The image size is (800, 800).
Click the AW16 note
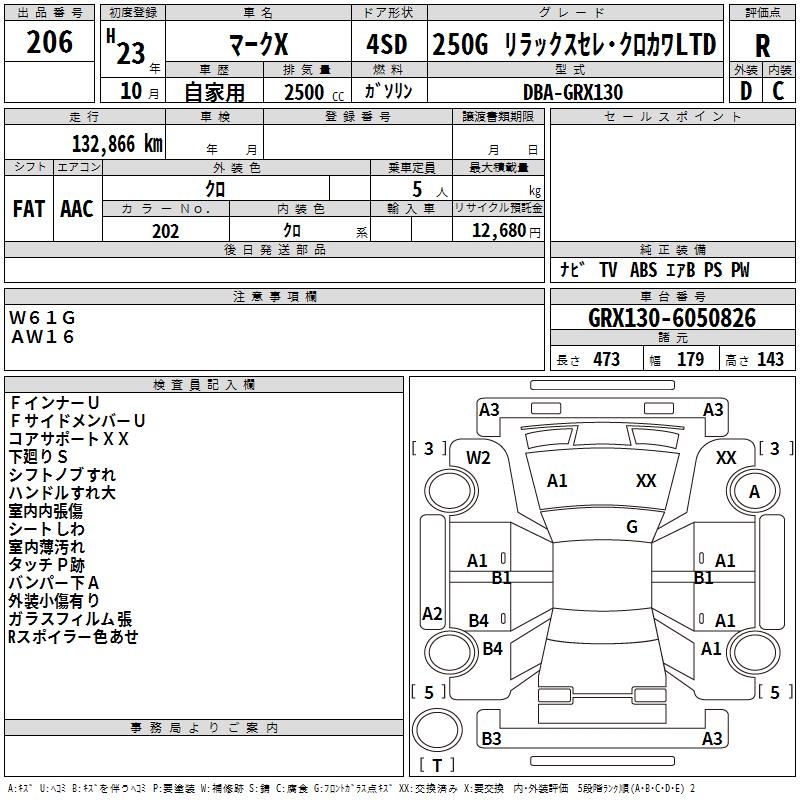[x=43, y=337]
